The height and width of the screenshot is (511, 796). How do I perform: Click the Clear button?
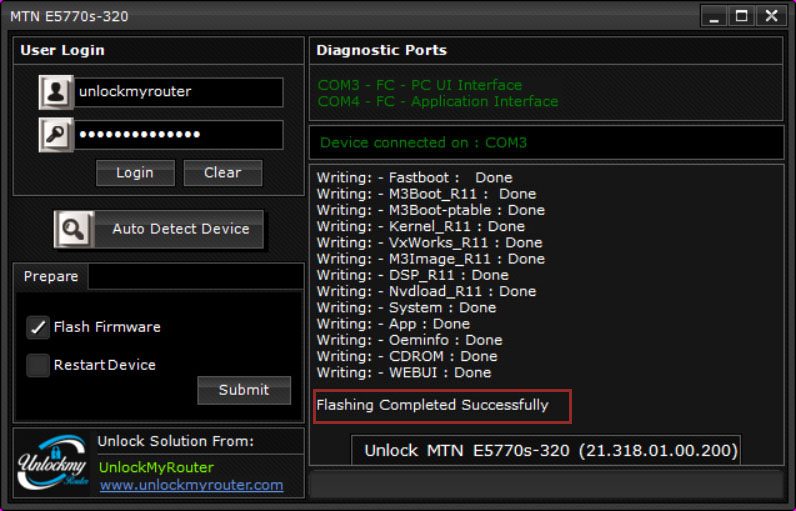[x=223, y=173]
